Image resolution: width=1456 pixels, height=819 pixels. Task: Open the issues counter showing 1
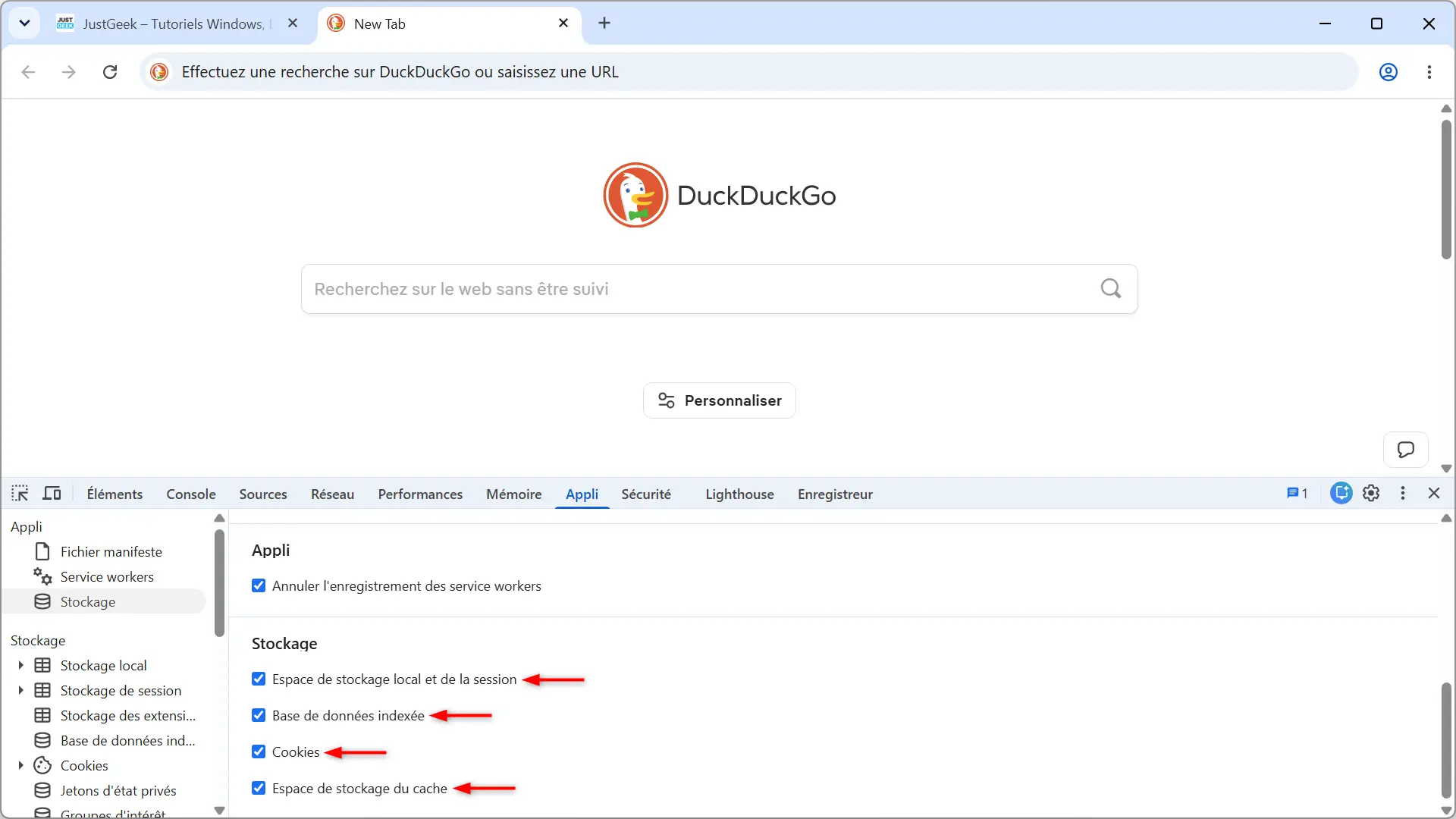tap(1297, 494)
